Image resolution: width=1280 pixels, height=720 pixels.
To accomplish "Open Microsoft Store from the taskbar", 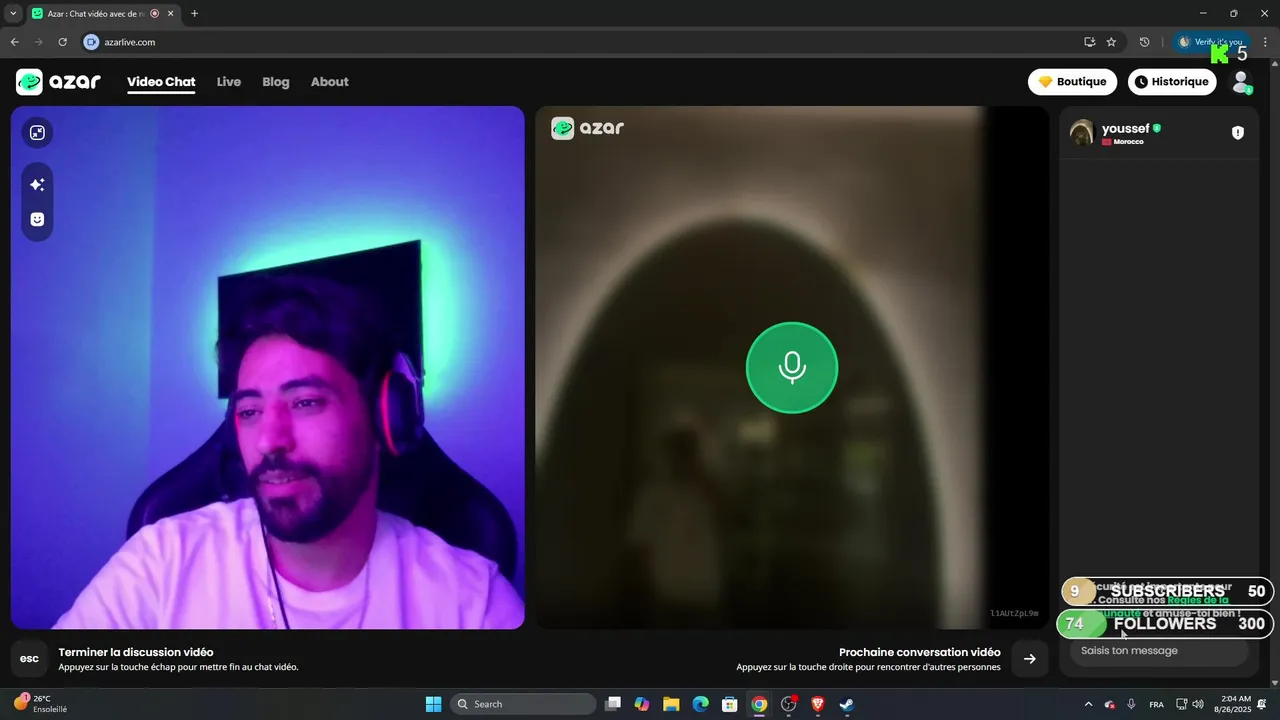I will click(730, 704).
